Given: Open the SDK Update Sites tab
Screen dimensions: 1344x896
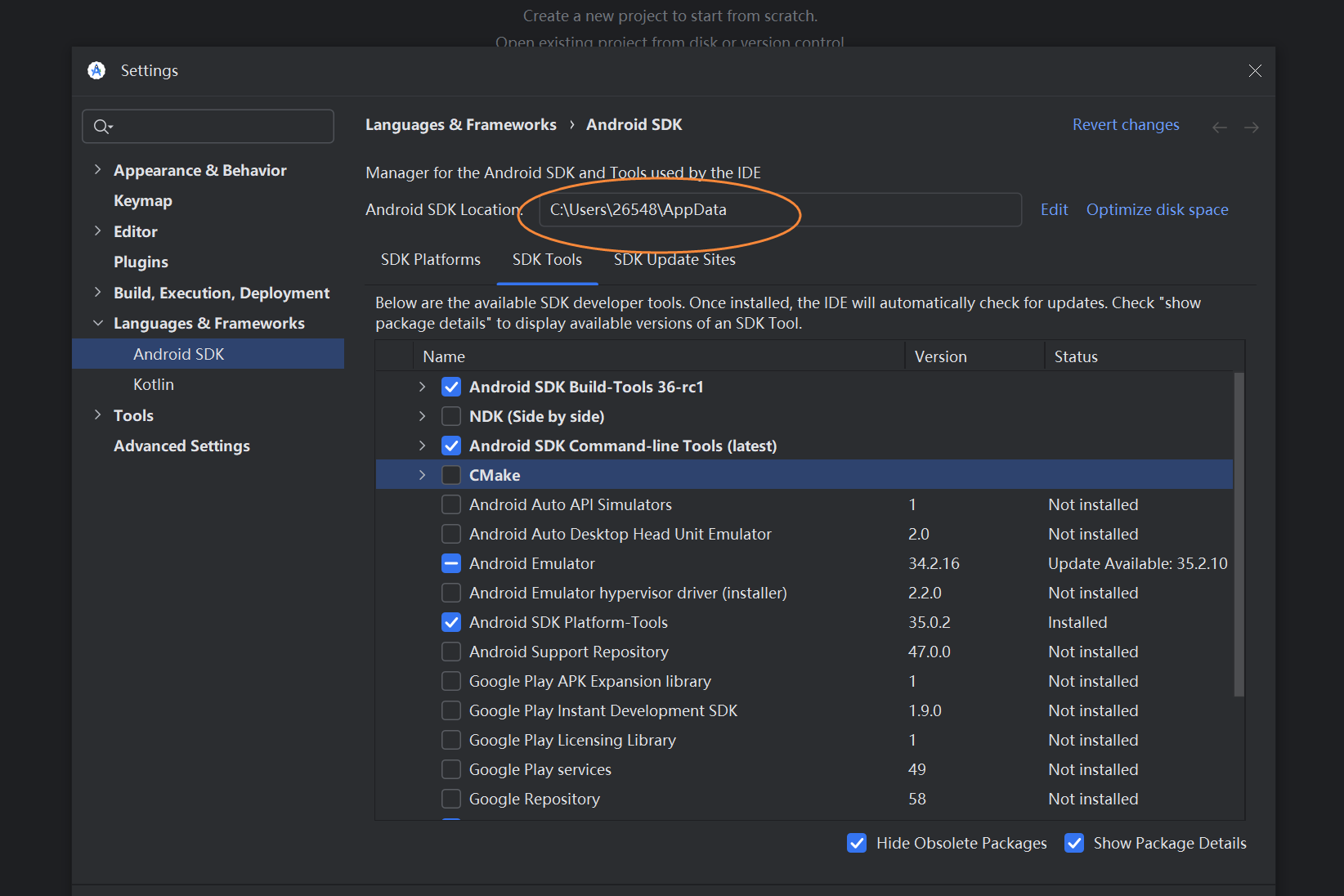Looking at the screenshot, I should click(x=674, y=260).
